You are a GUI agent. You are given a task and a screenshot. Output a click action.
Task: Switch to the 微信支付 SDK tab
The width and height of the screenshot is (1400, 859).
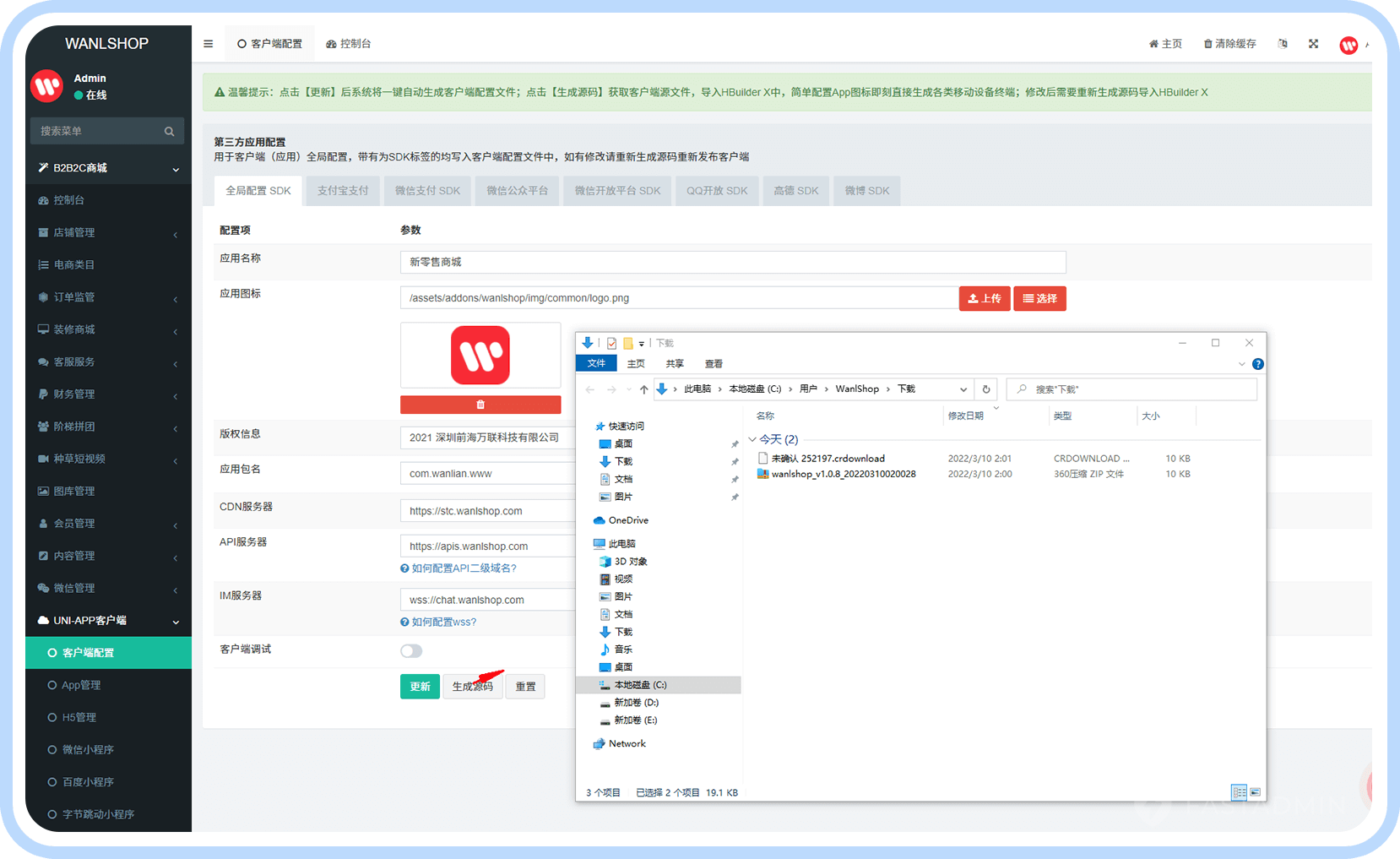tap(427, 191)
